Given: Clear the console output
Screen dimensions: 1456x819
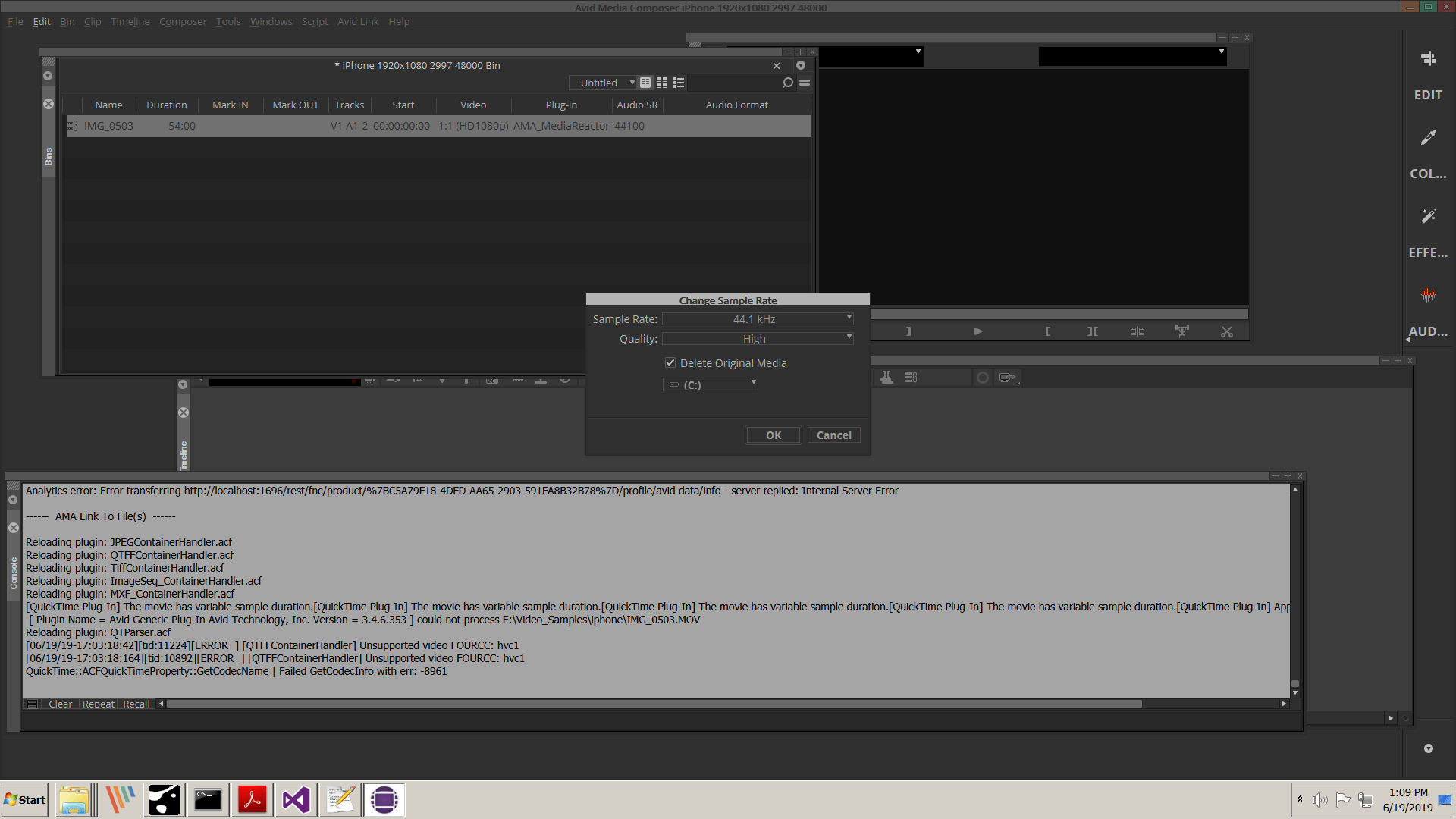Looking at the screenshot, I should (x=60, y=704).
